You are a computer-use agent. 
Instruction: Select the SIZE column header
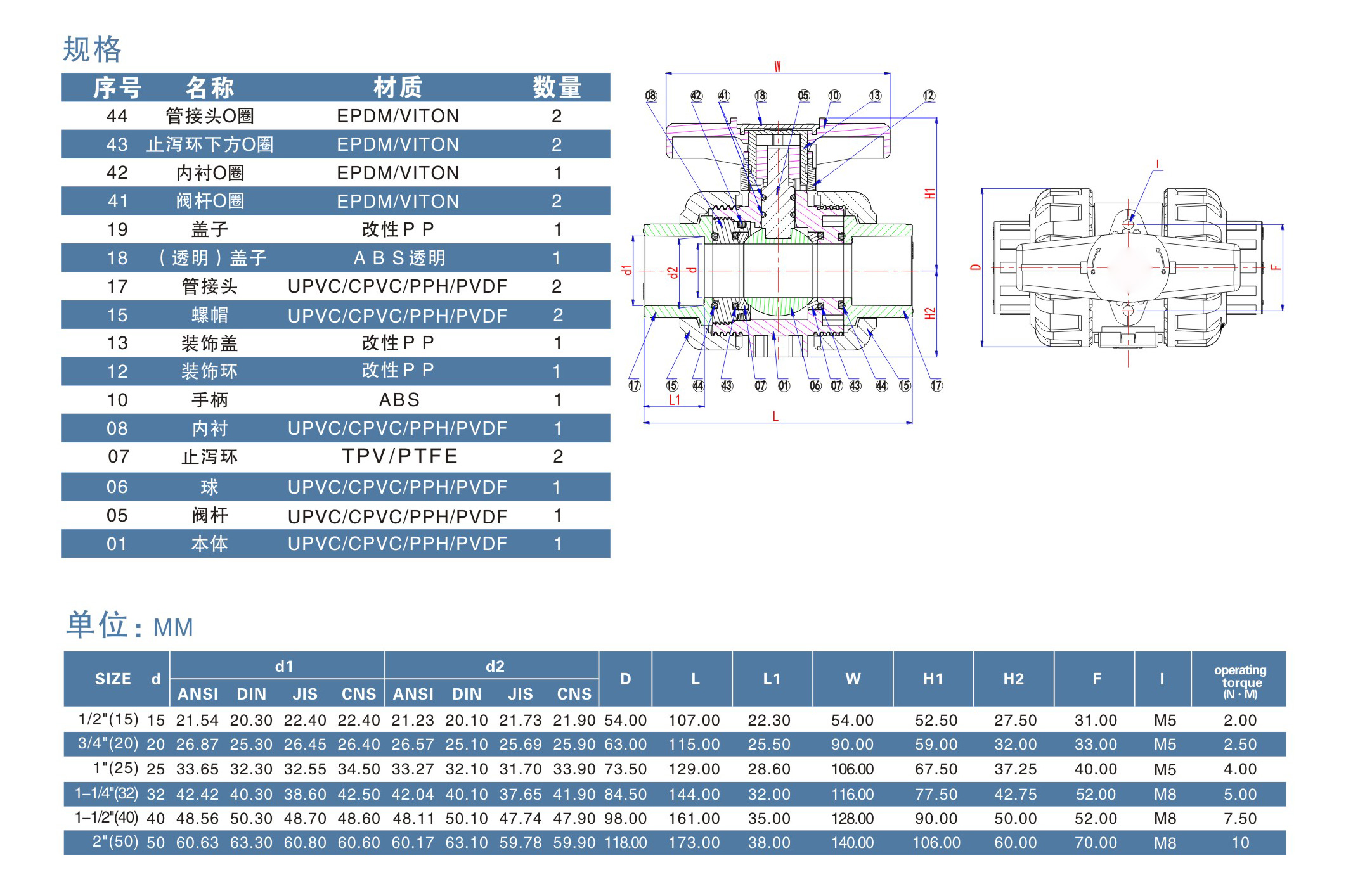pyautogui.click(x=113, y=679)
